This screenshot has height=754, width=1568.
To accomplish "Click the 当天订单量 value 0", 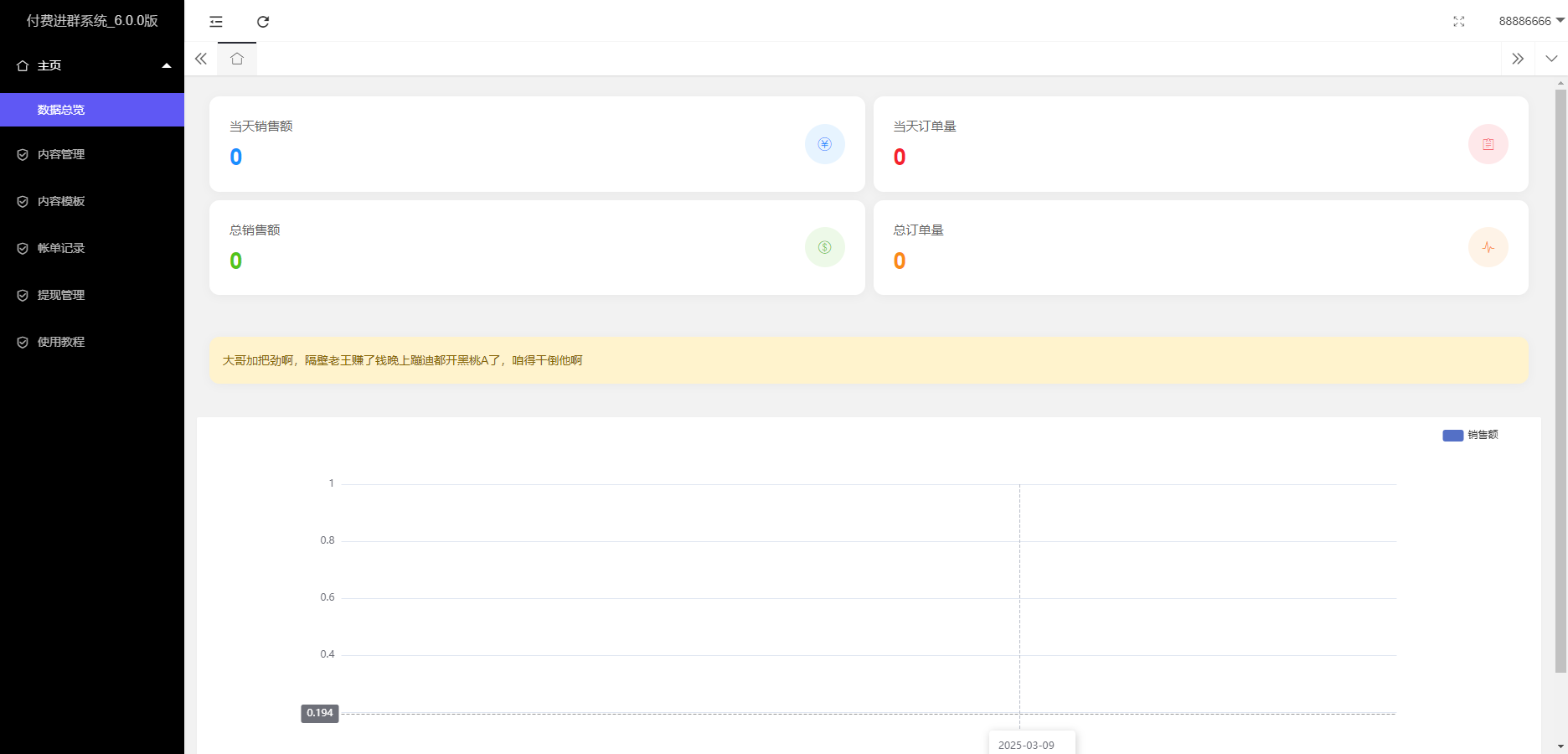I will coord(900,157).
